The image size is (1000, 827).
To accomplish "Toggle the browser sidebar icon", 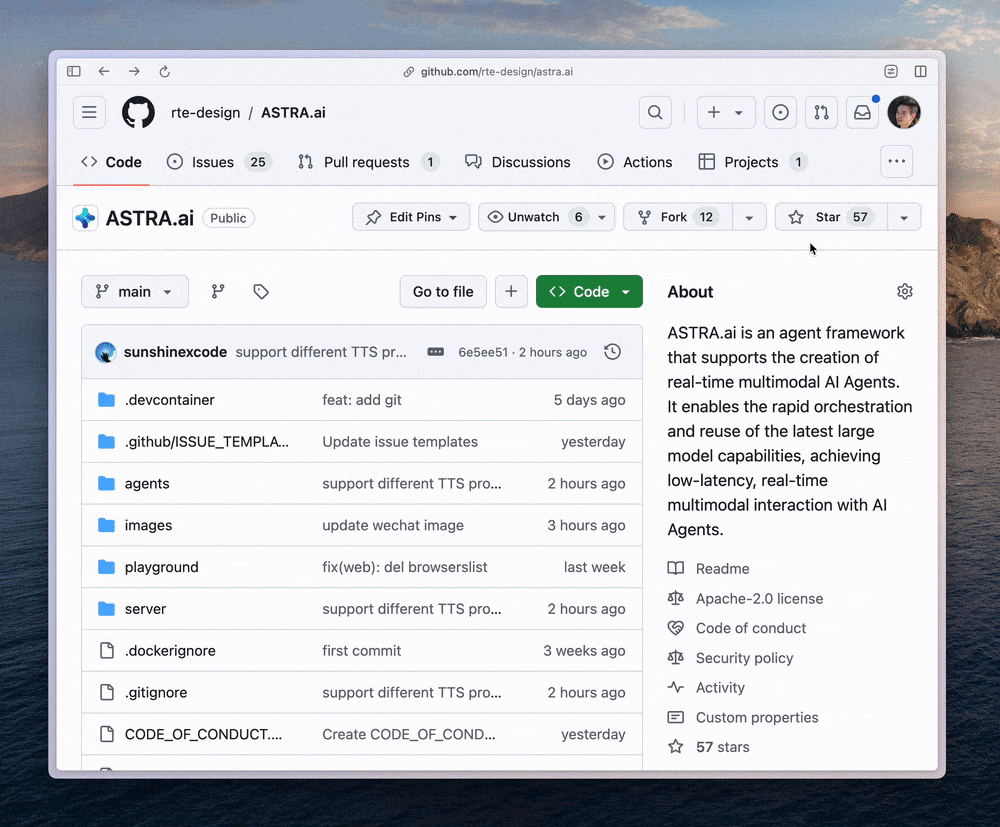I will pyautogui.click(x=74, y=71).
